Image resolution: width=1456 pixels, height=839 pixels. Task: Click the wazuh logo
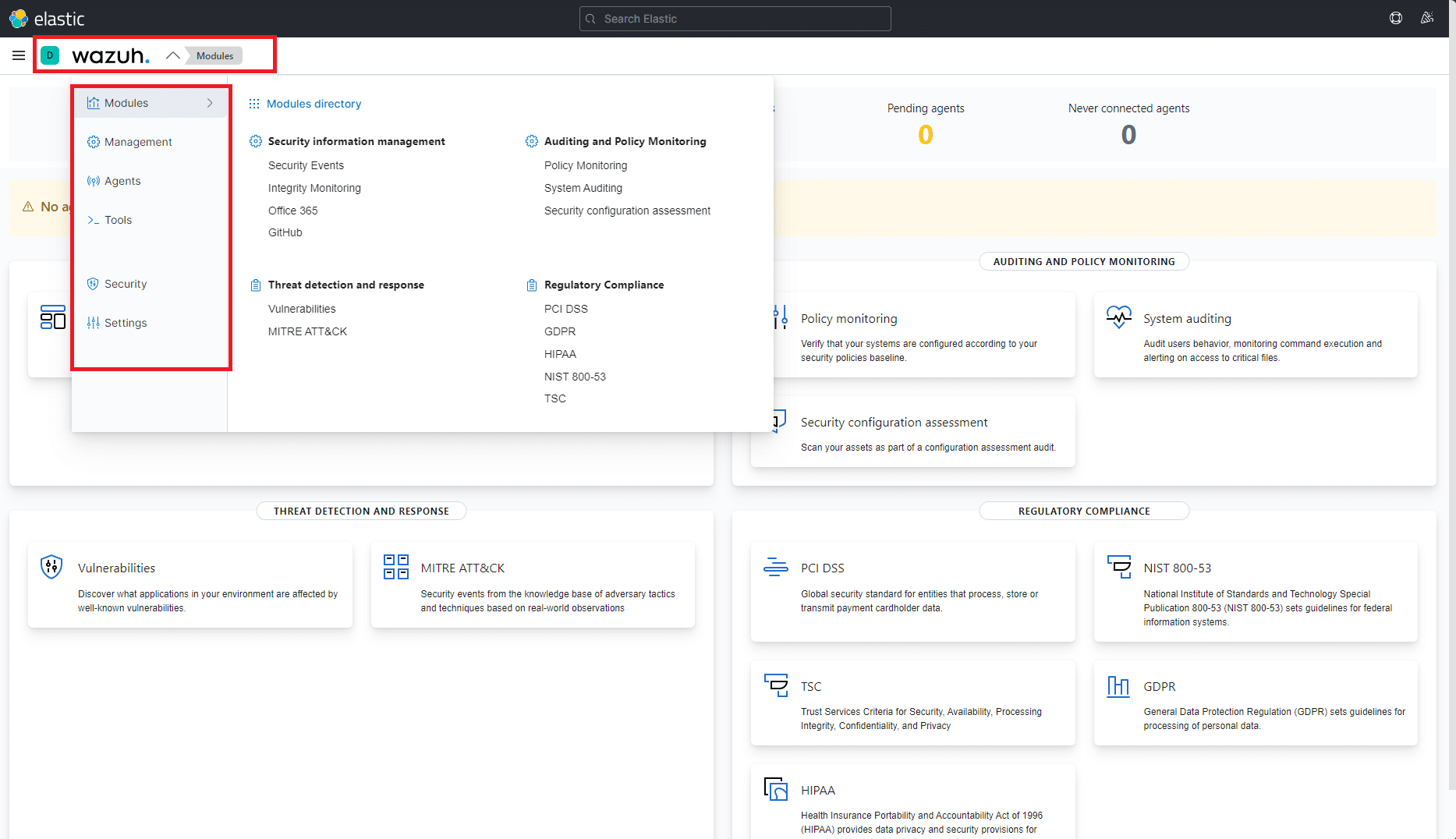point(110,55)
